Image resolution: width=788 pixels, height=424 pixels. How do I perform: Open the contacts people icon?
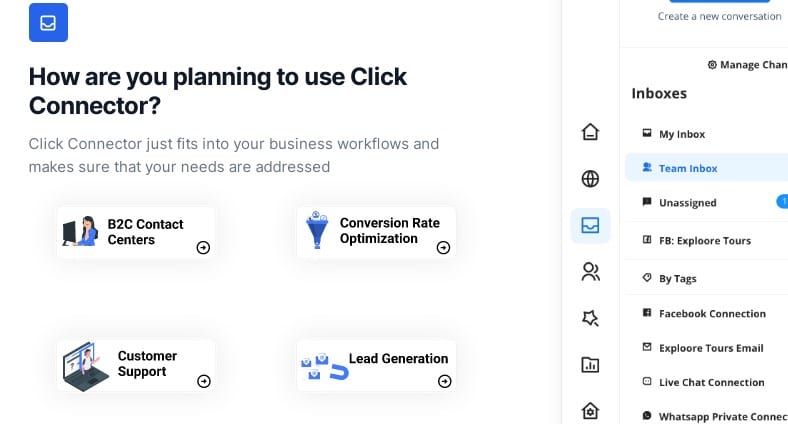590,272
